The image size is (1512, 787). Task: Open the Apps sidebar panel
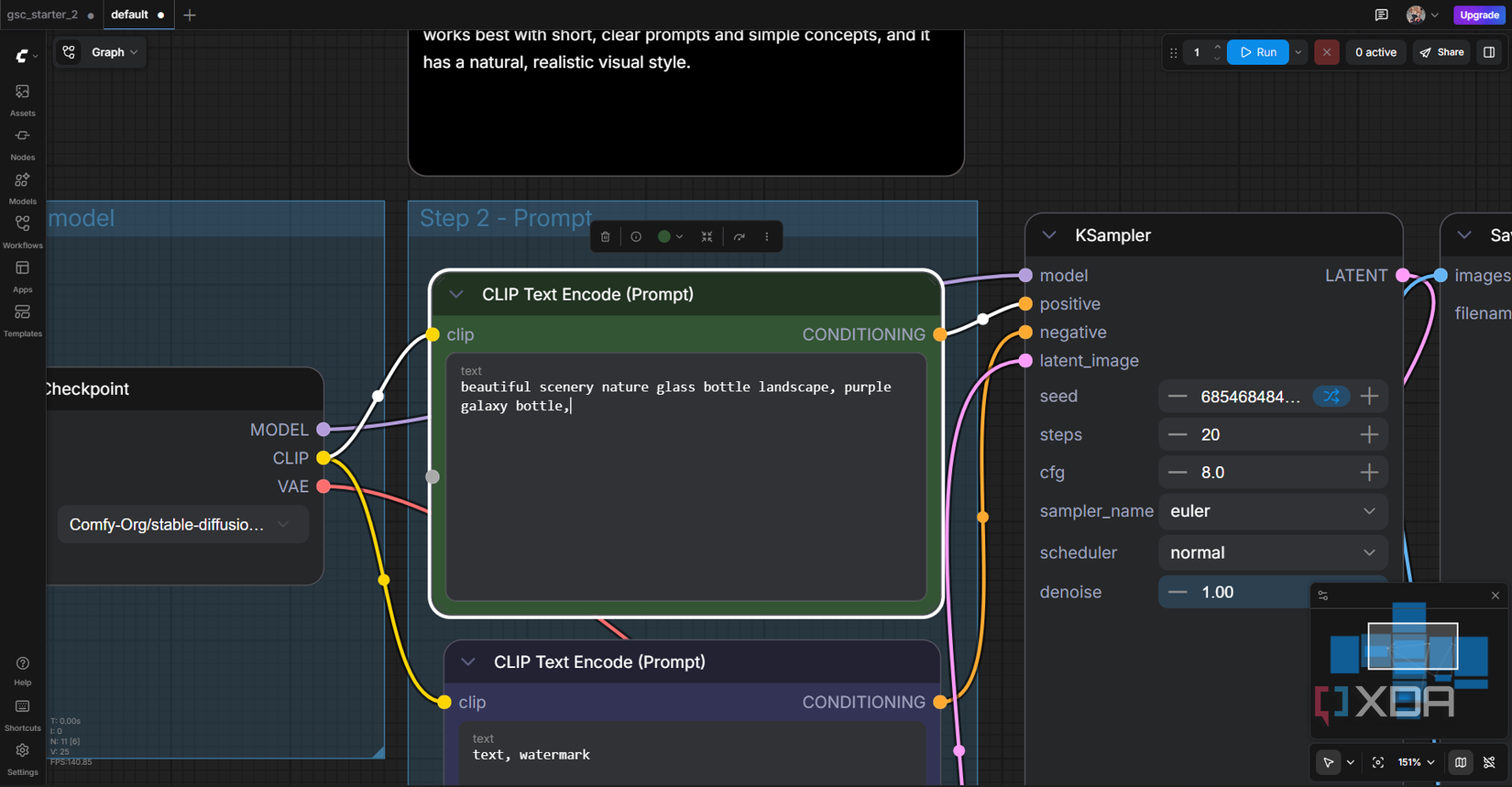point(22,276)
